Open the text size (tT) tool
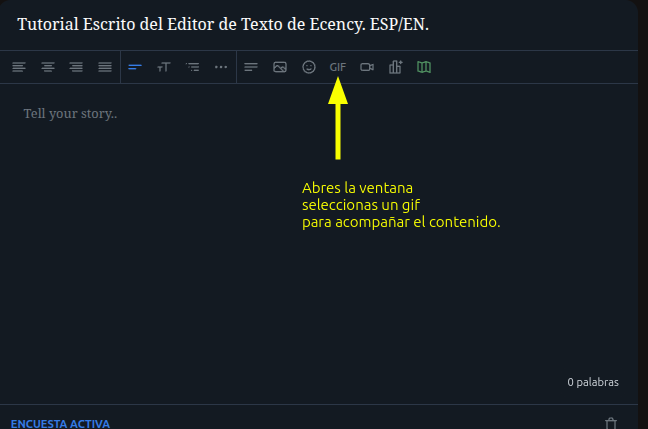The width and height of the screenshot is (648, 429). click(x=164, y=67)
